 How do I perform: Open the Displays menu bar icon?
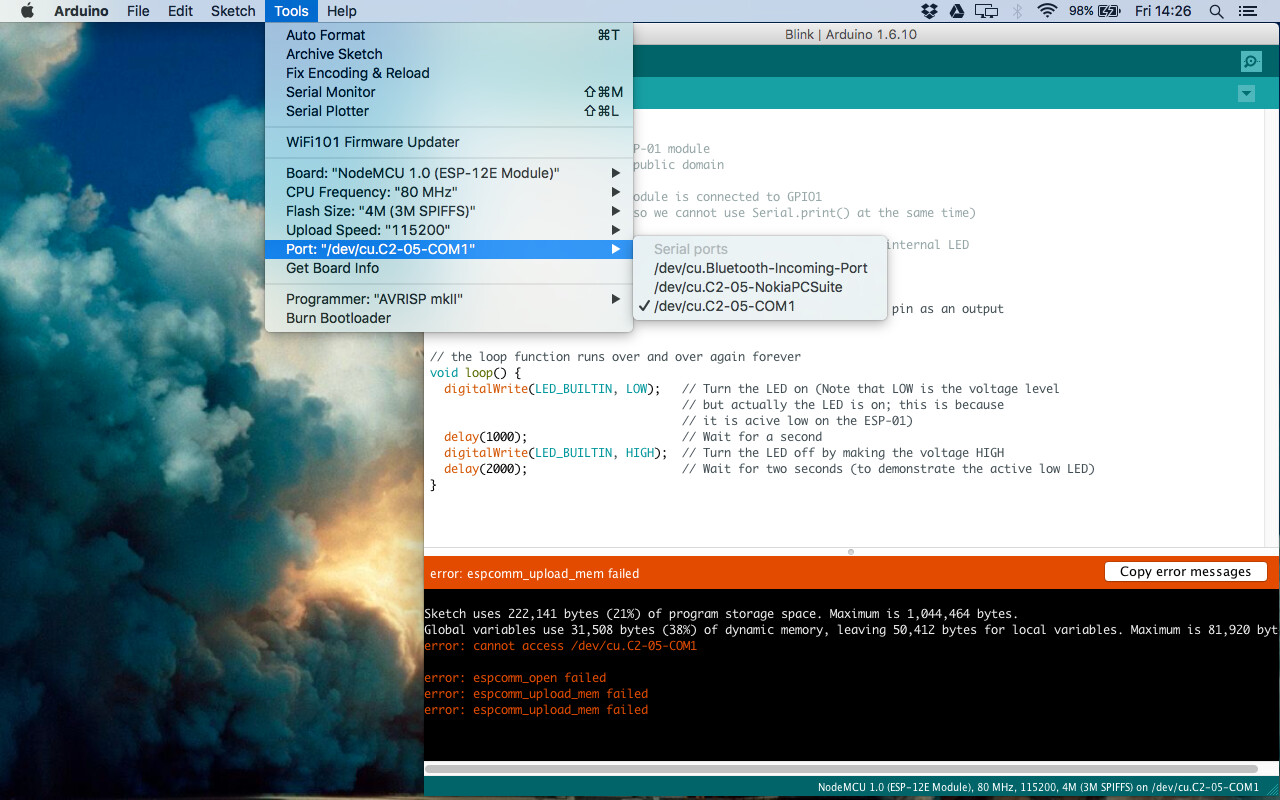986,11
